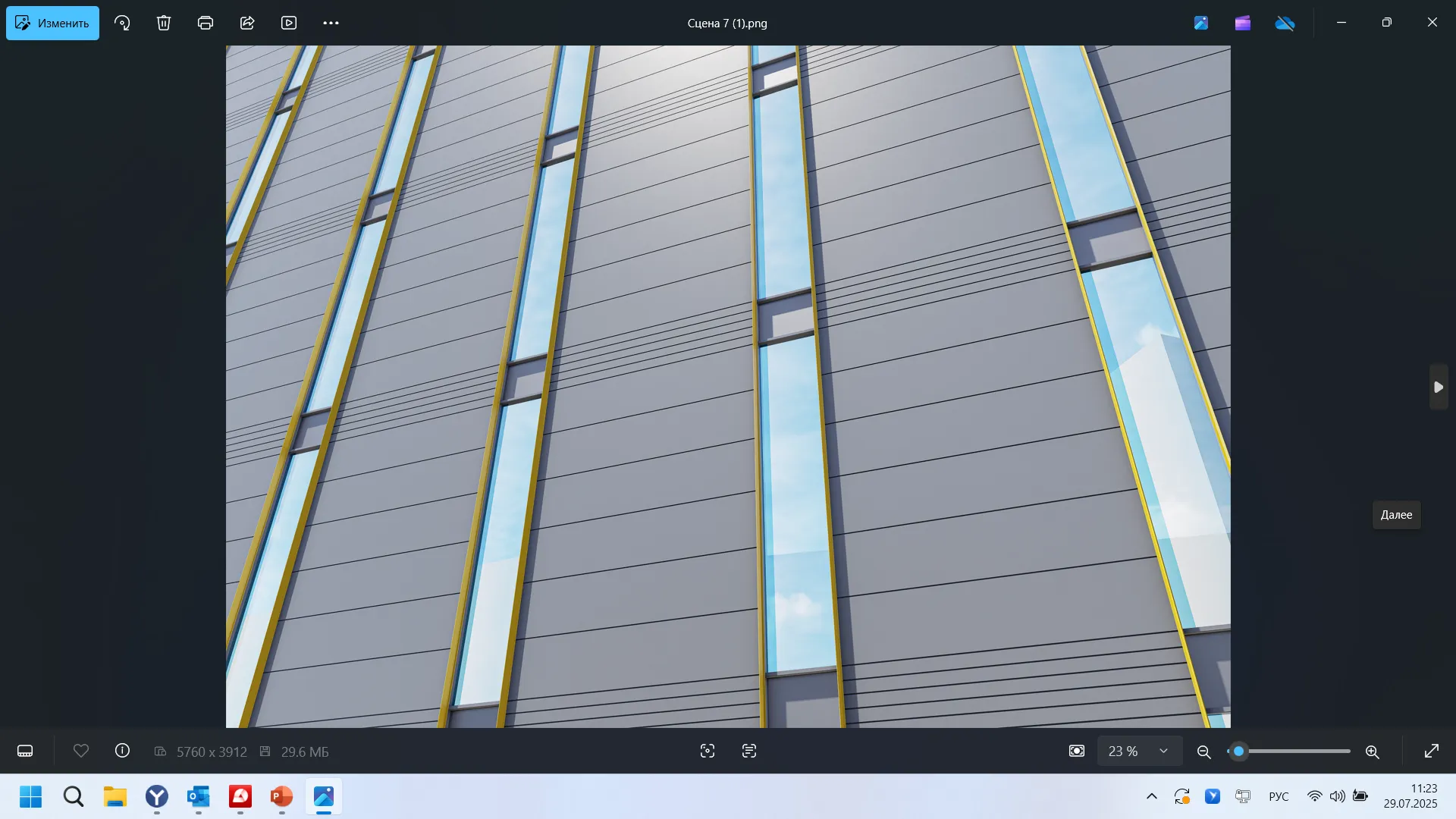
Task: Toggle the filmstrip view icon
Action: [x=25, y=752]
